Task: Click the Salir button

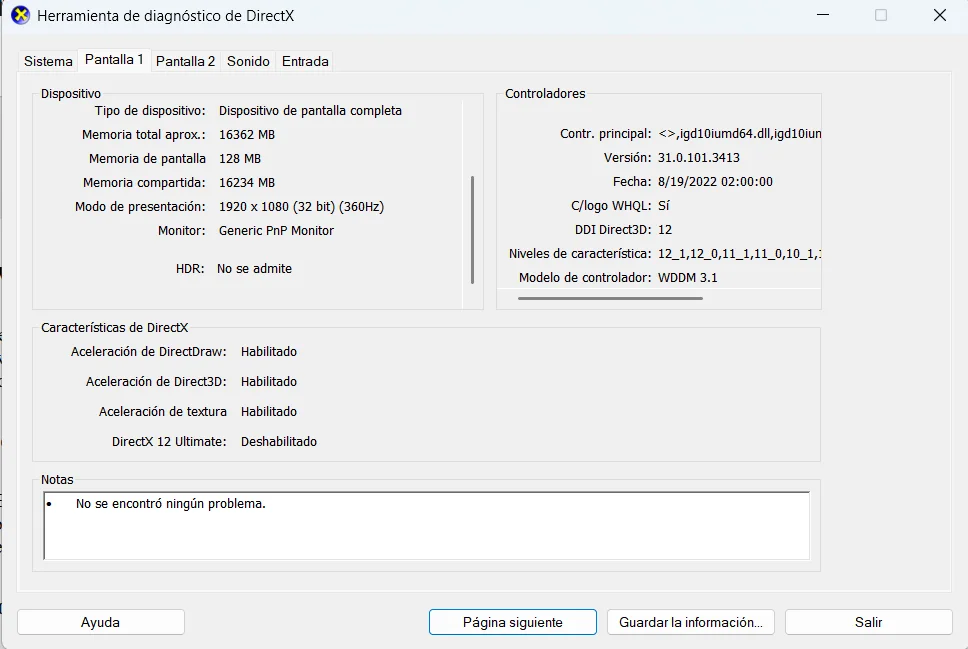Action: (x=868, y=622)
